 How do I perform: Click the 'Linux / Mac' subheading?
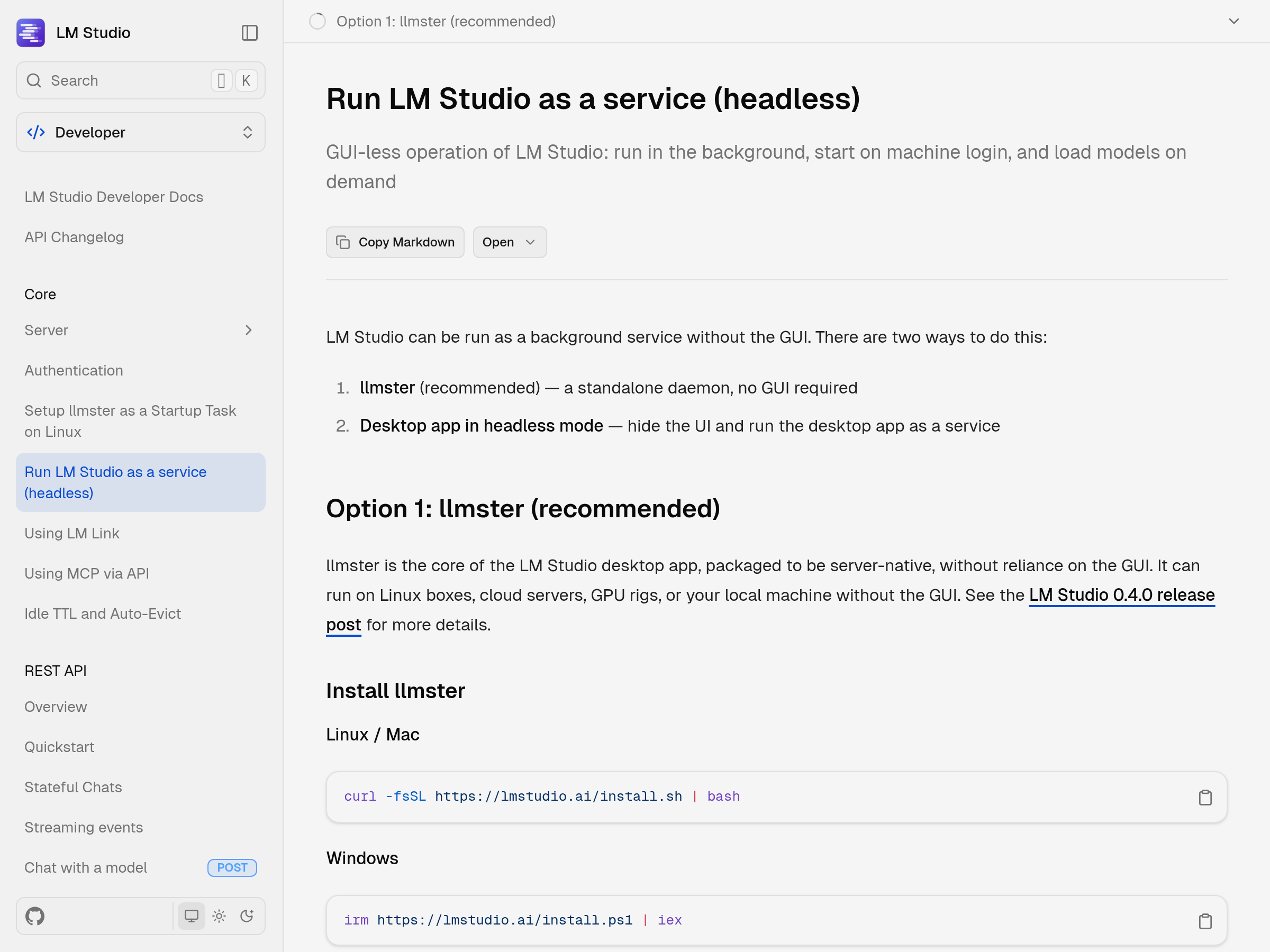(x=373, y=735)
